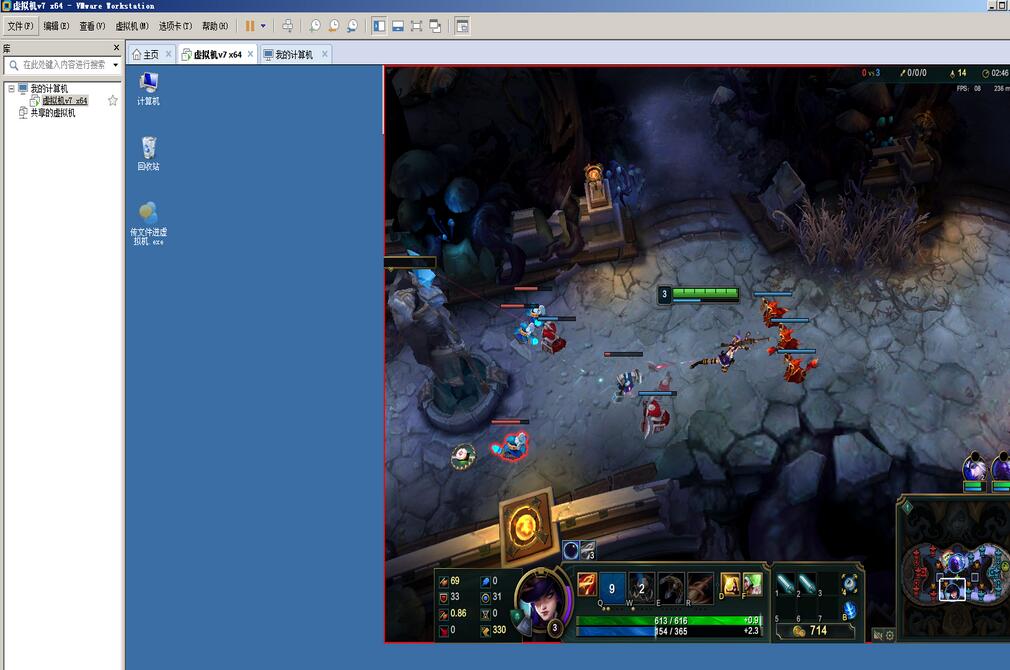
Task: Select the 传文件进虚拟机.exe desktop icon
Action: tap(148, 224)
